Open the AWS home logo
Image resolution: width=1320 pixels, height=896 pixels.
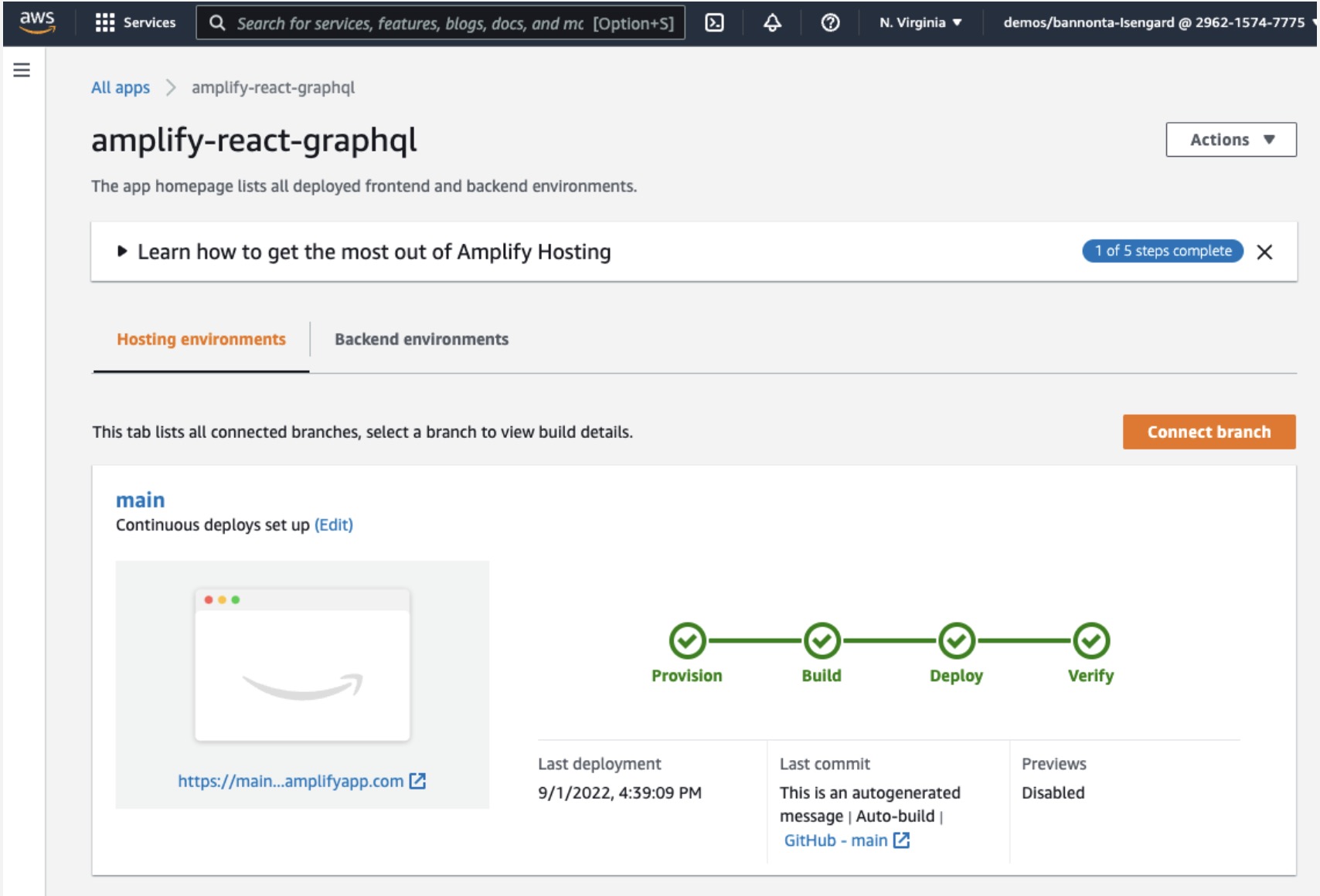pyautogui.click(x=37, y=22)
